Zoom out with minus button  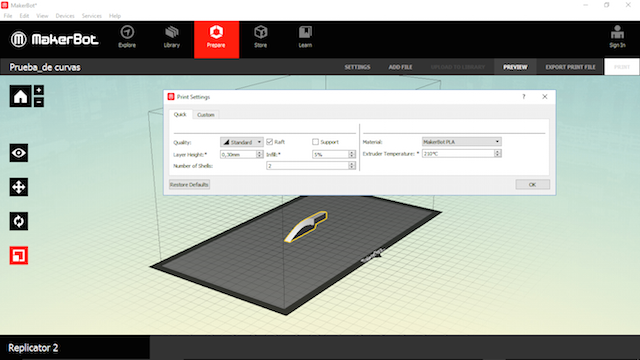[39, 102]
